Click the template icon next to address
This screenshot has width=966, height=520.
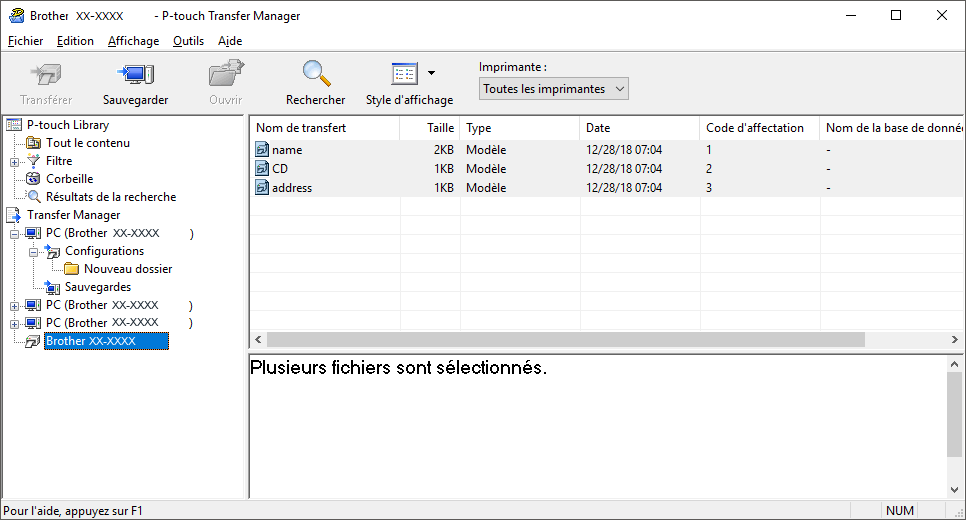pyautogui.click(x=262, y=187)
